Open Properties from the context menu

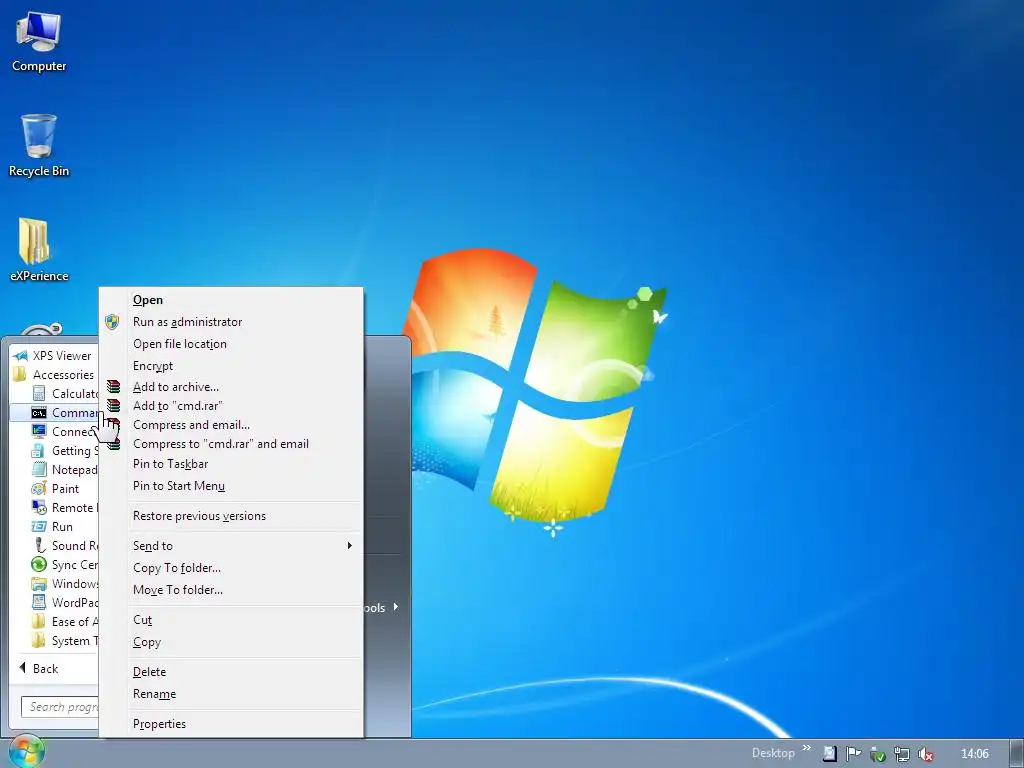point(231,724)
